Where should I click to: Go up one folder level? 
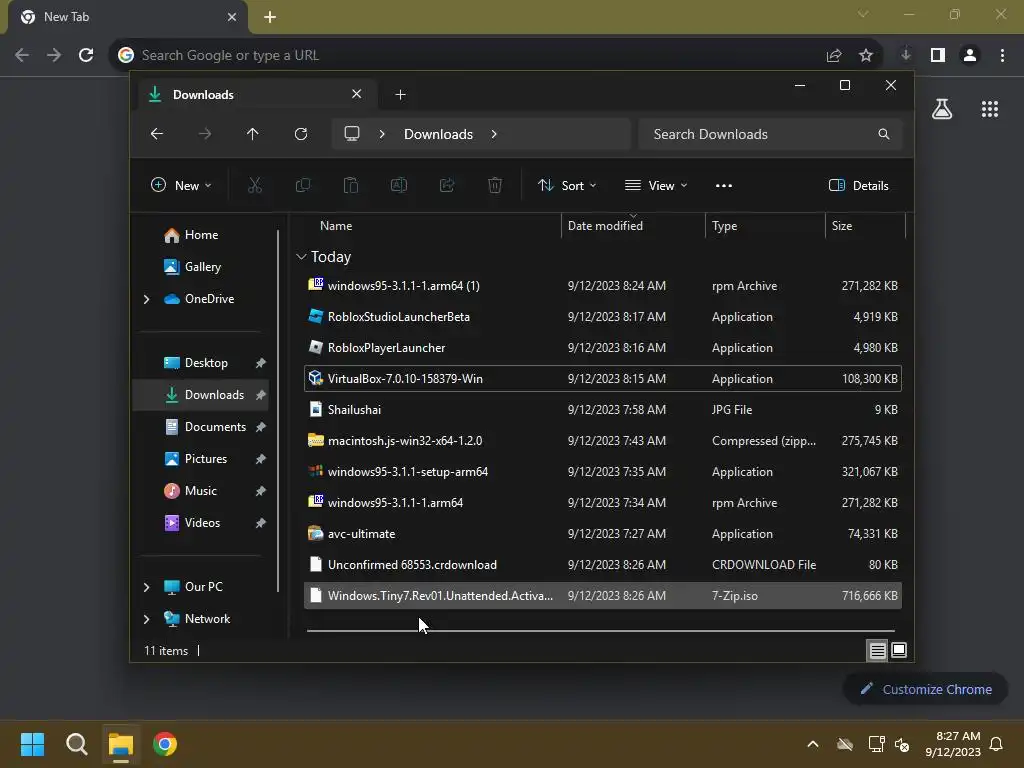pyautogui.click(x=253, y=134)
